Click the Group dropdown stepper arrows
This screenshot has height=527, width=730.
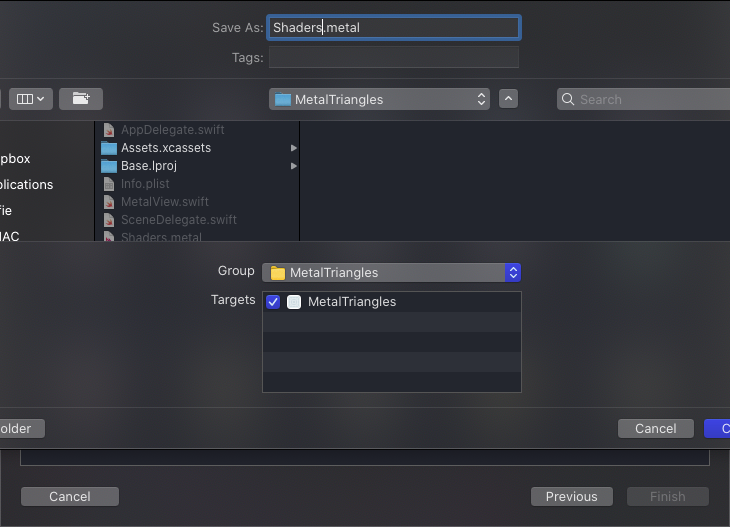pyautogui.click(x=513, y=272)
